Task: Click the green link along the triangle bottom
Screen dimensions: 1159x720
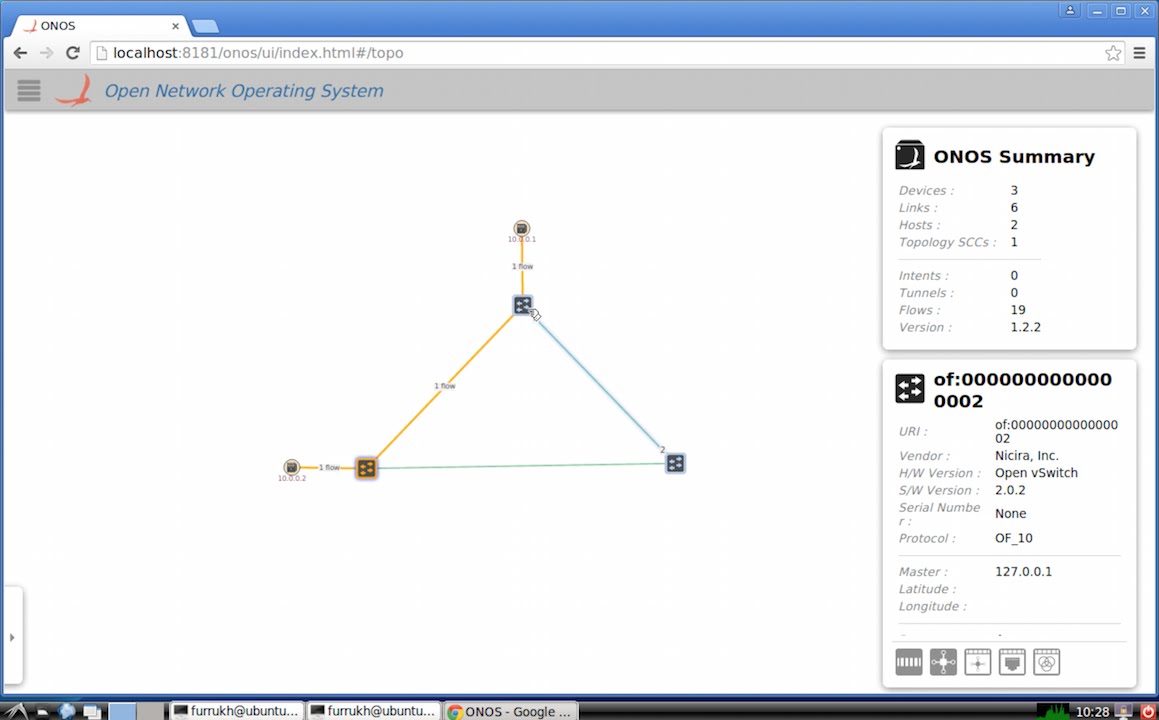Action: (x=521, y=466)
